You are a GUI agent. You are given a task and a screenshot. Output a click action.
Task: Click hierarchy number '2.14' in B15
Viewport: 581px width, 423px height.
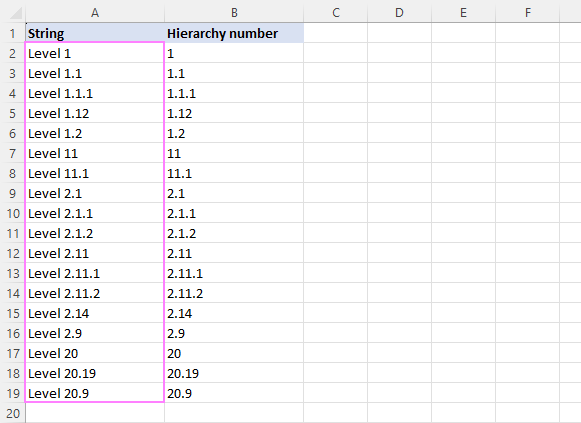234,313
